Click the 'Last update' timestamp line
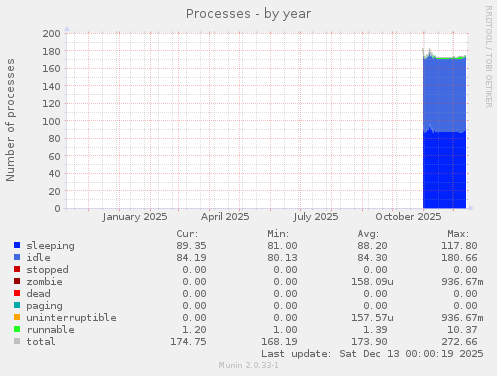Viewport: 497px width, 376px height. [x=372, y=354]
